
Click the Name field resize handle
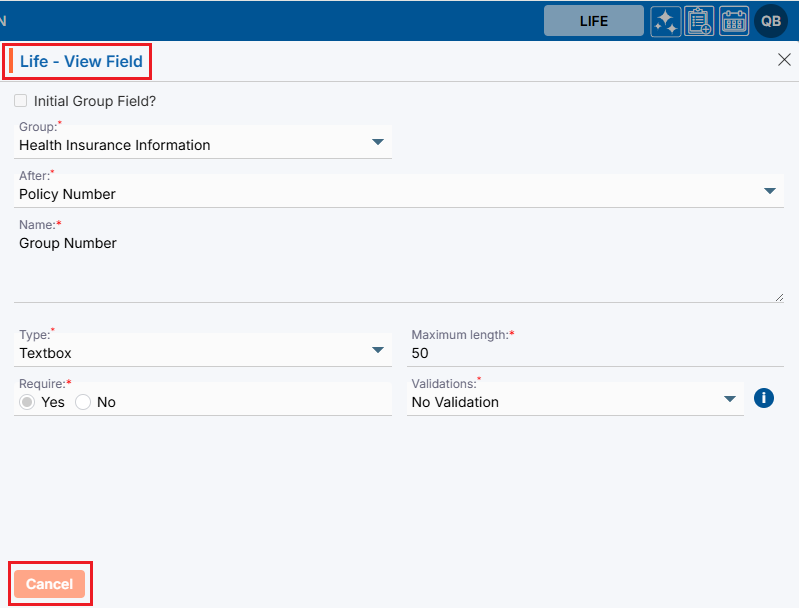click(x=779, y=296)
